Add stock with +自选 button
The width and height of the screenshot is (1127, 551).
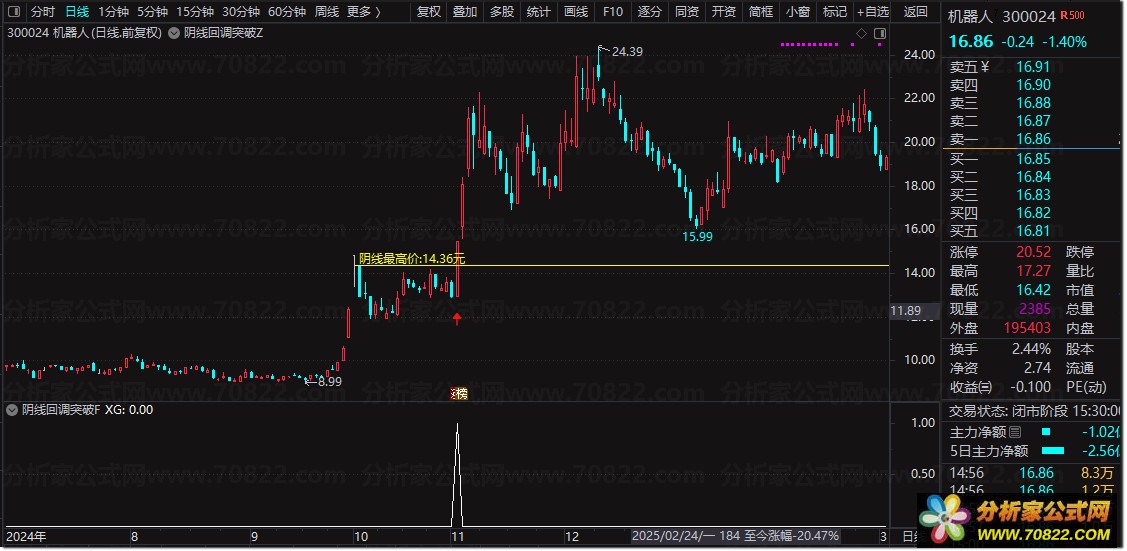(872, 12)
